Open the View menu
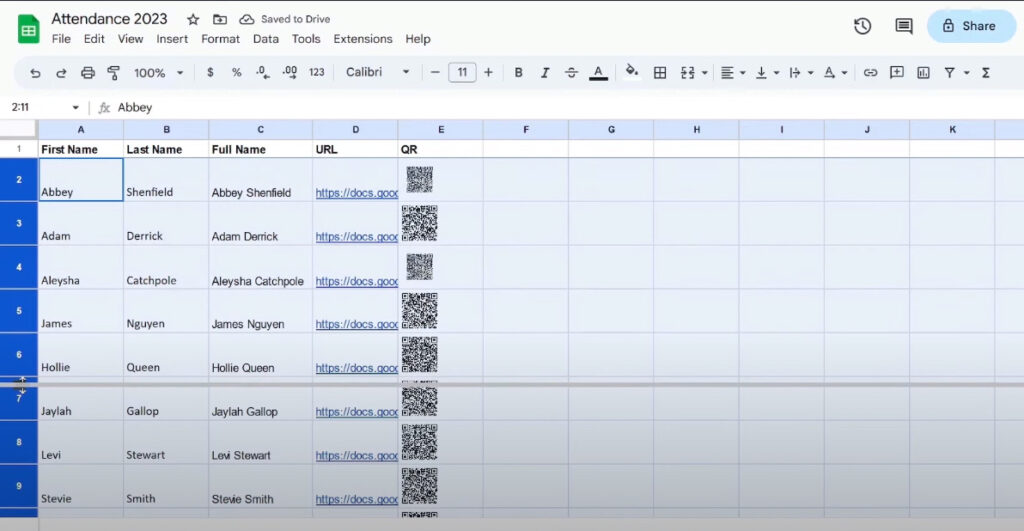The height and width of the screenshot is (531, 1024). click(131, 39)
